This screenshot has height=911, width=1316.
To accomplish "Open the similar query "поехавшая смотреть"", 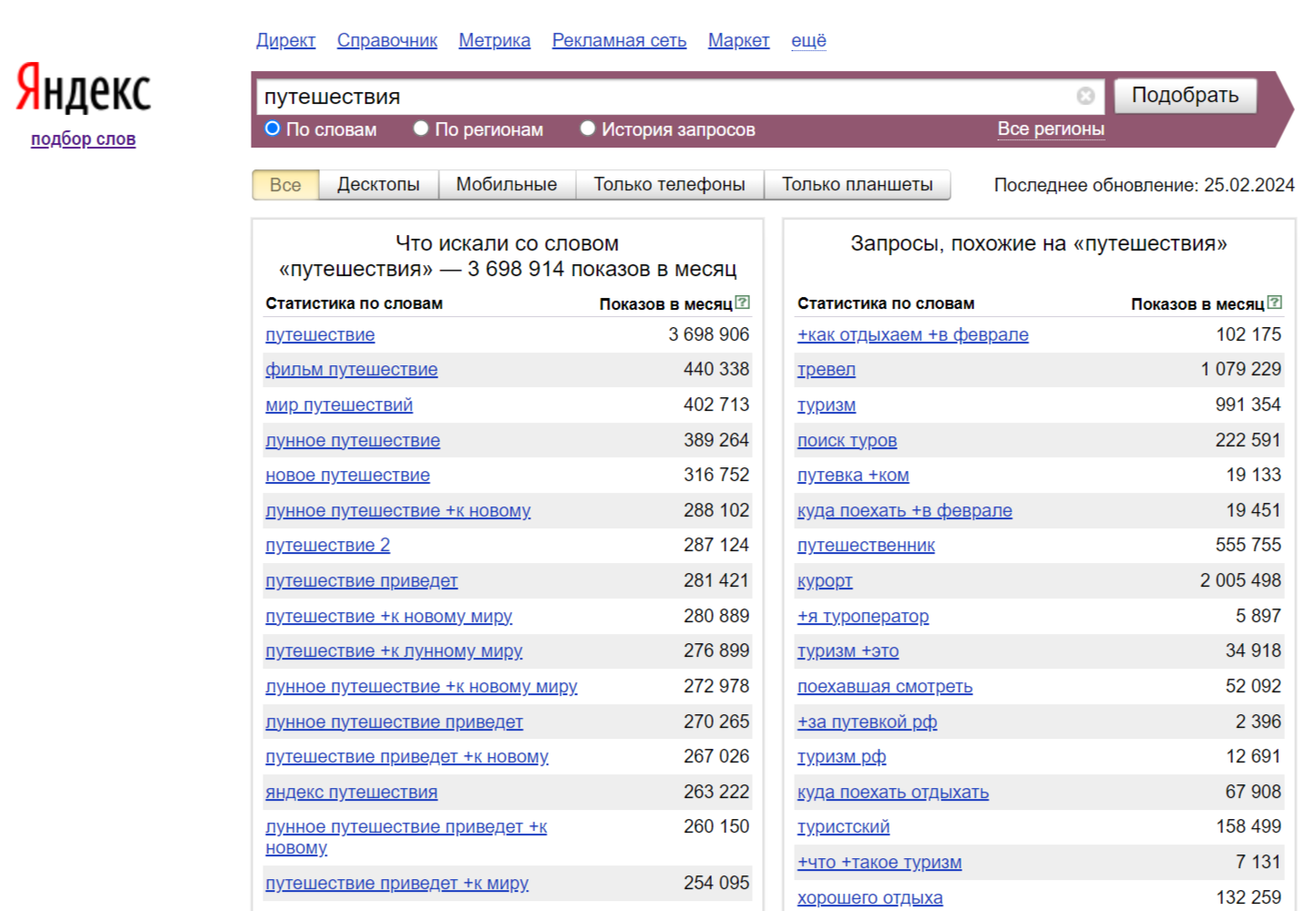I will pyautogui.click(x=885, y=687).
